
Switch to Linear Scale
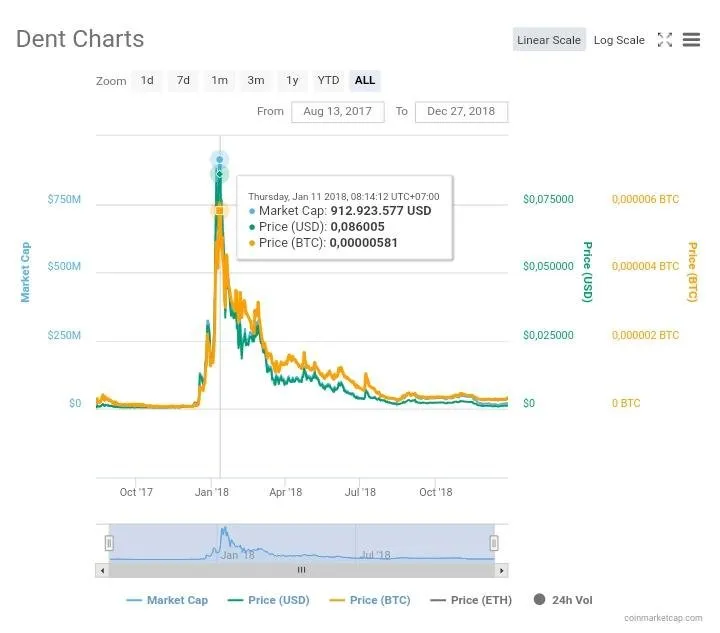pyautogui.click(x=549, y=40)
